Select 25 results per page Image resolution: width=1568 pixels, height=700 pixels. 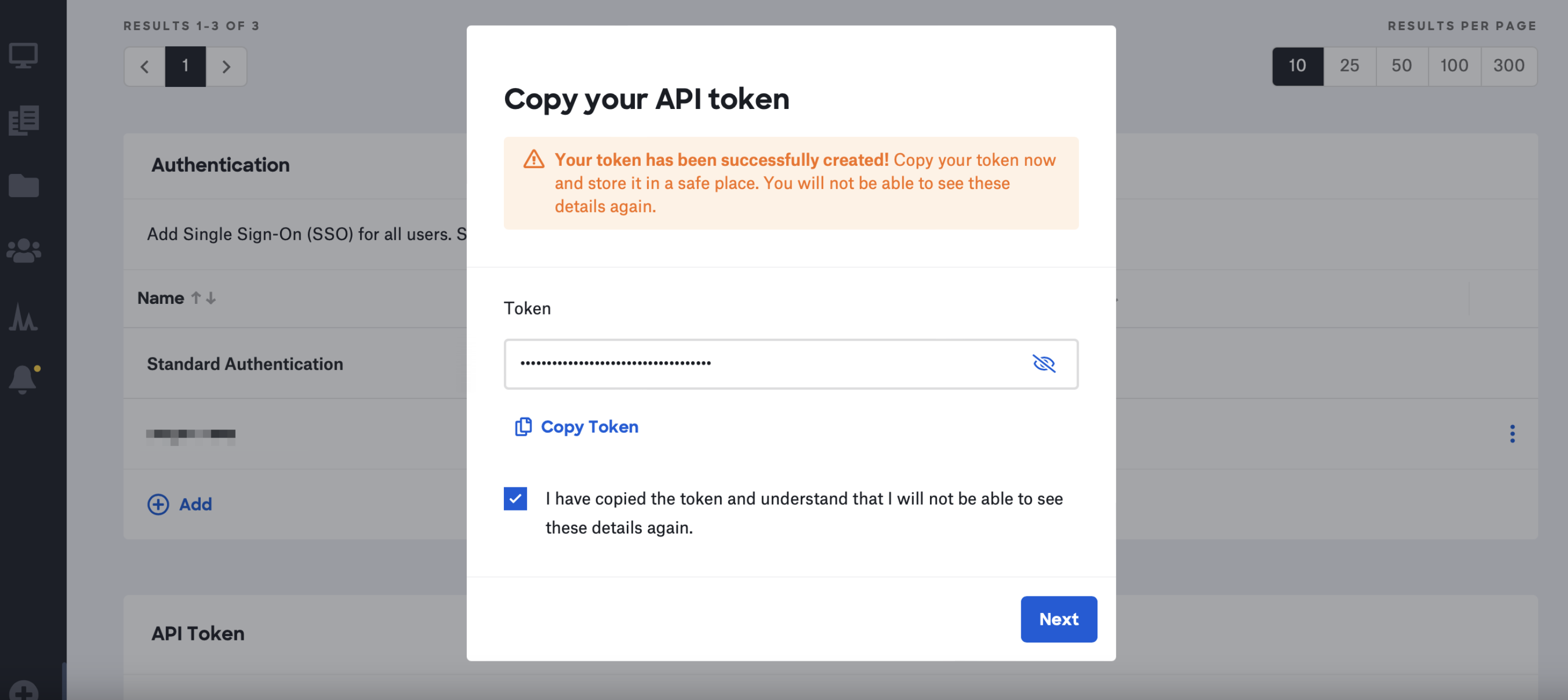coord(1350,65)
